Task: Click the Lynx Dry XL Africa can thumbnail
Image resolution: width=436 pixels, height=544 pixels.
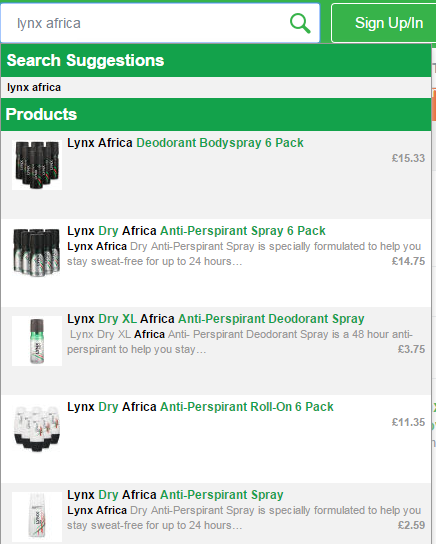Action: 37,341
